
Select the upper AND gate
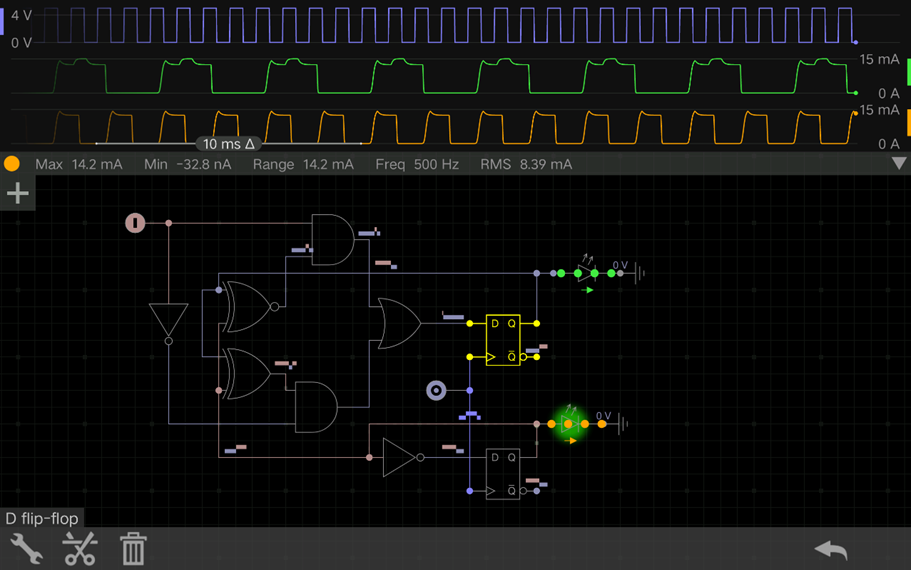pyautogui.click(x=333, y=239)
